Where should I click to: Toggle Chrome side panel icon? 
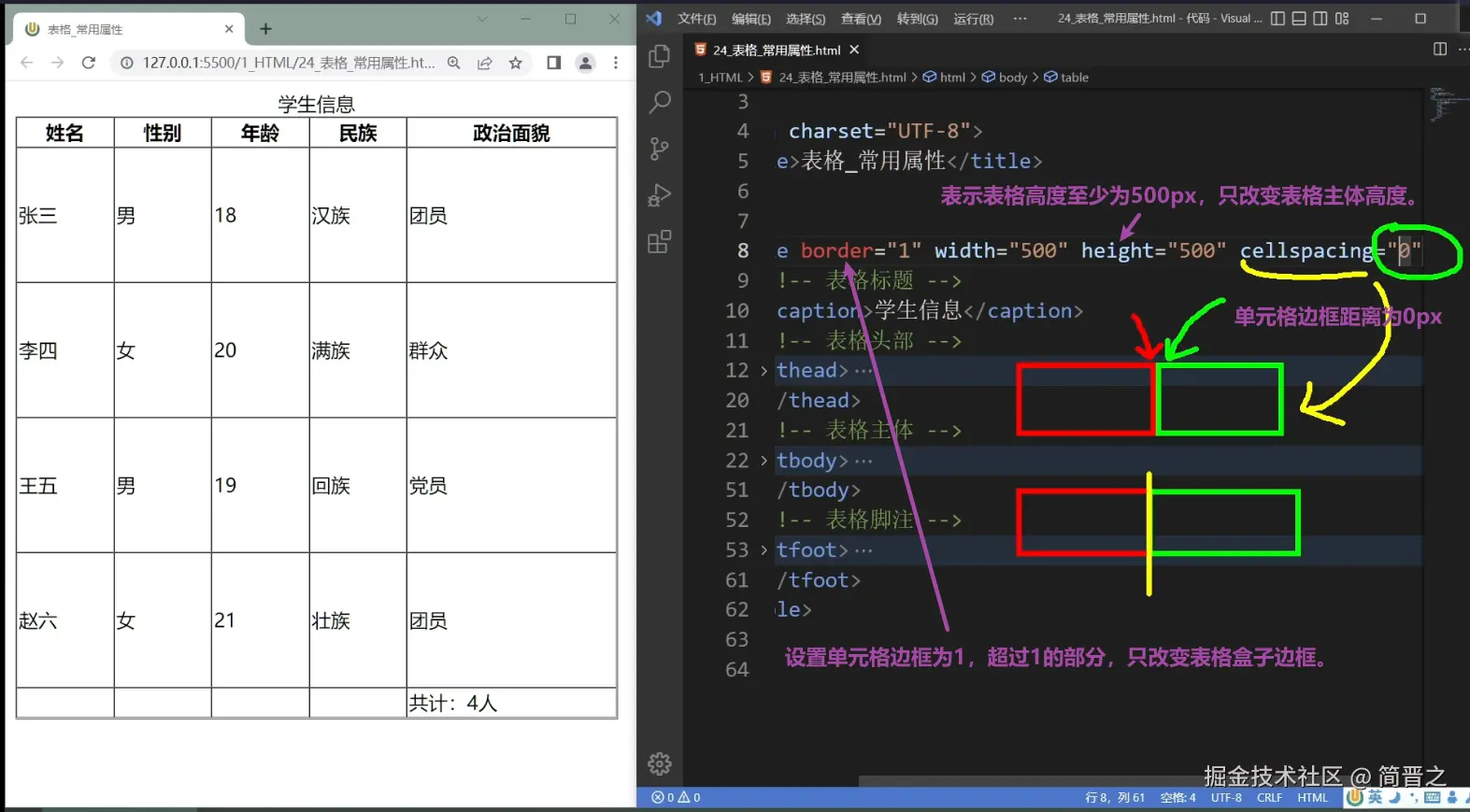tap(554, 63)
